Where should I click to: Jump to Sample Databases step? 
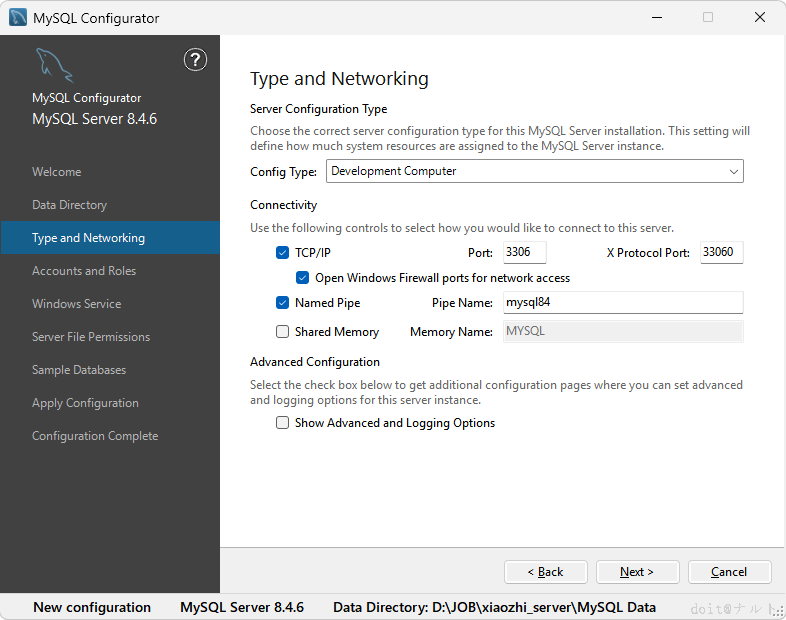[x=79, y=370]
